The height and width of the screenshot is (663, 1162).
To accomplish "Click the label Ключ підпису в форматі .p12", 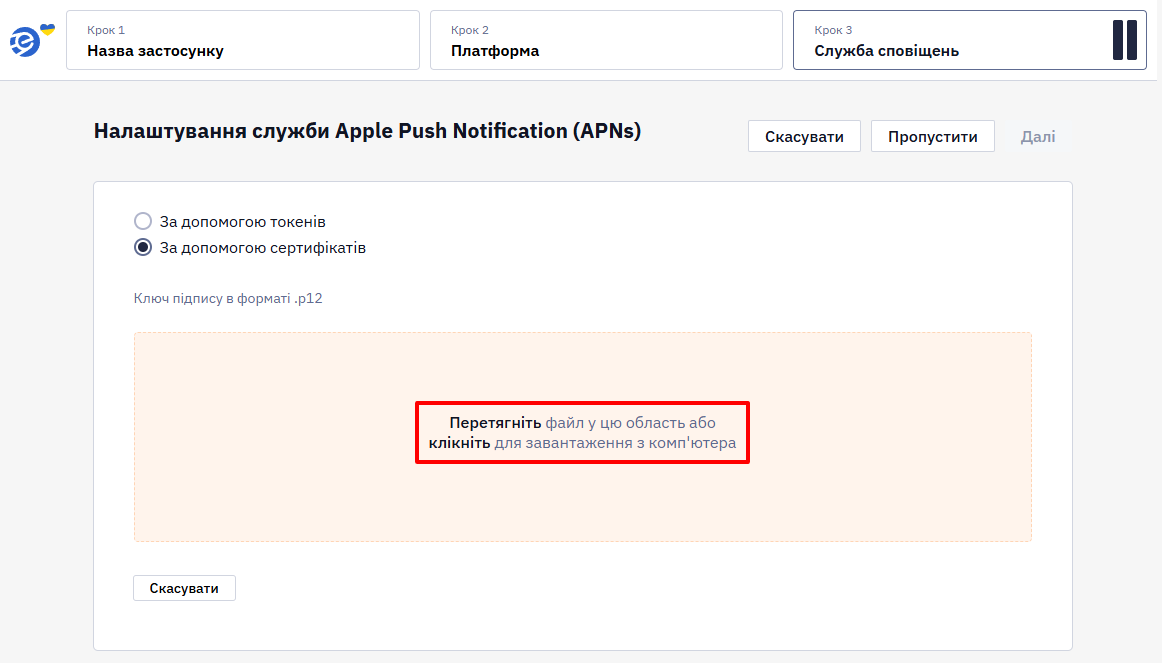I will (x=228, y=299).
